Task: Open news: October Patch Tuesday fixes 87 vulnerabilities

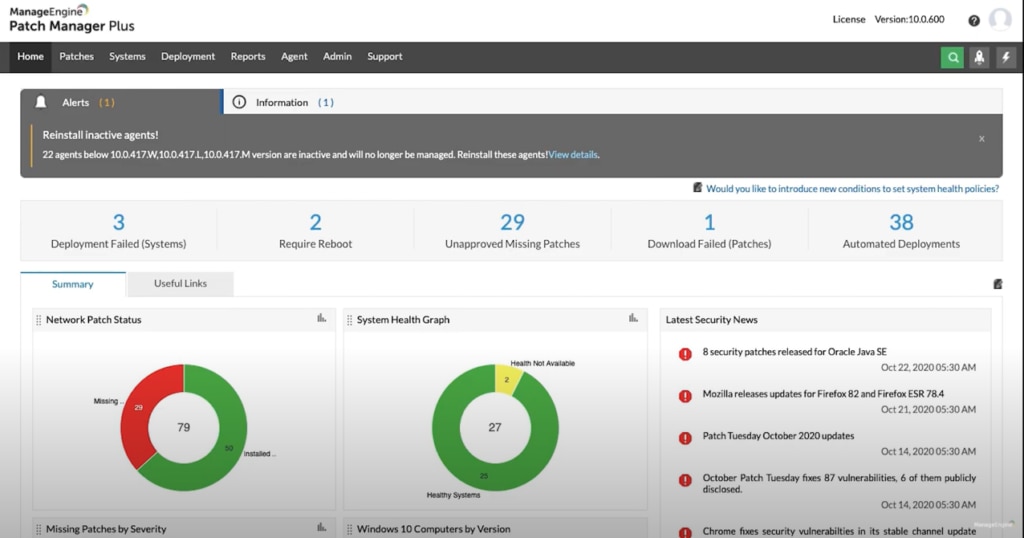Action: [839, 483]
